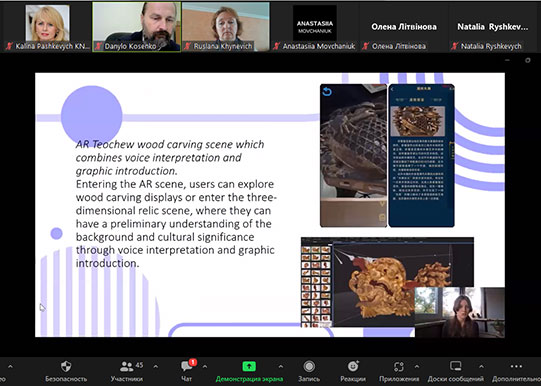This screenshot has width=541, height=386.
Task: Open the Apps (Приложения) icon
Action: click(399, 366)
